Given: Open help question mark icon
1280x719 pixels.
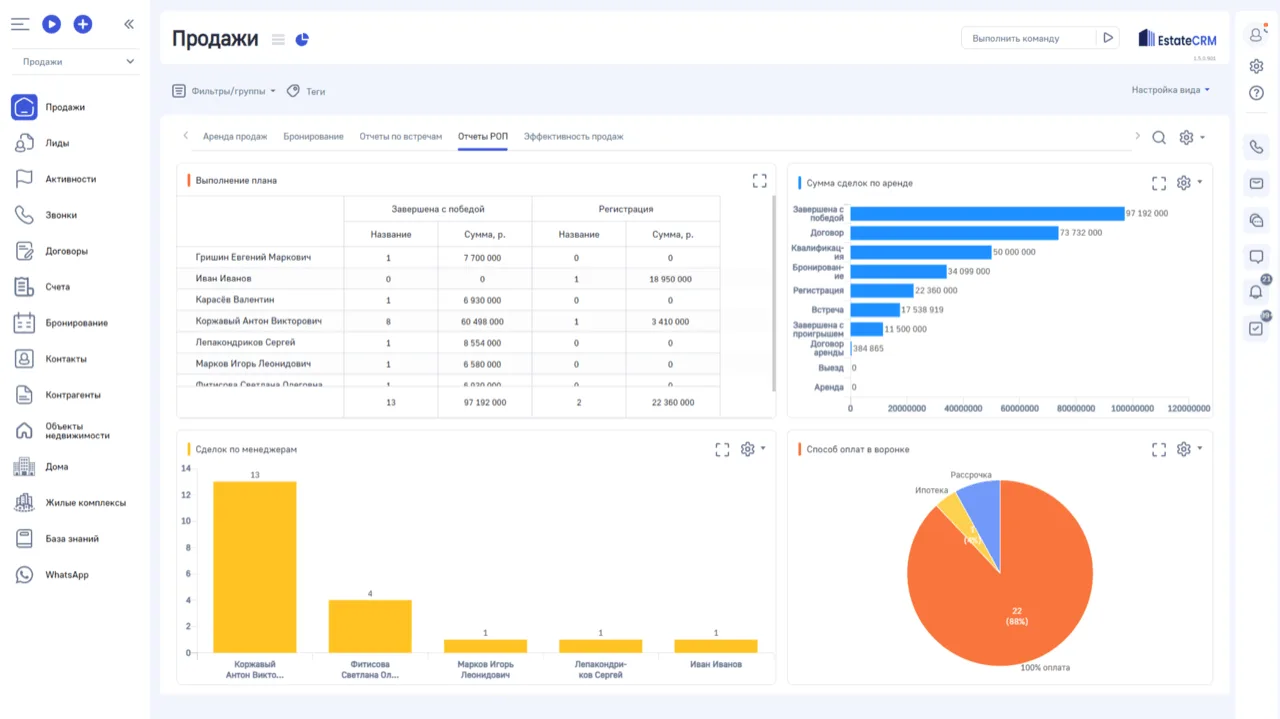Looking at the screenshot, I should pos(1257,93).
